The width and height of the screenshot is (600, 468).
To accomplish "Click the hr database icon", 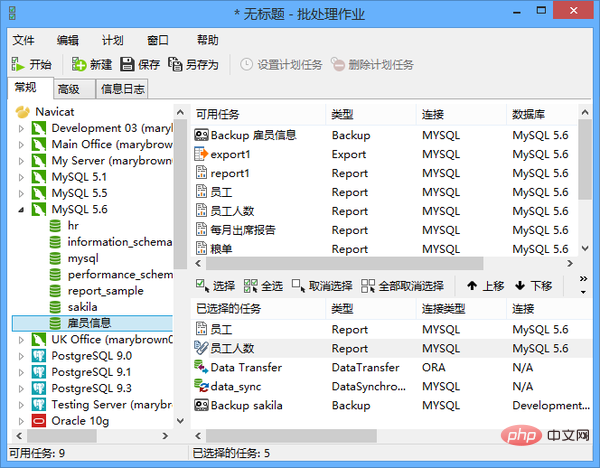I will click(x=55, y=226).
